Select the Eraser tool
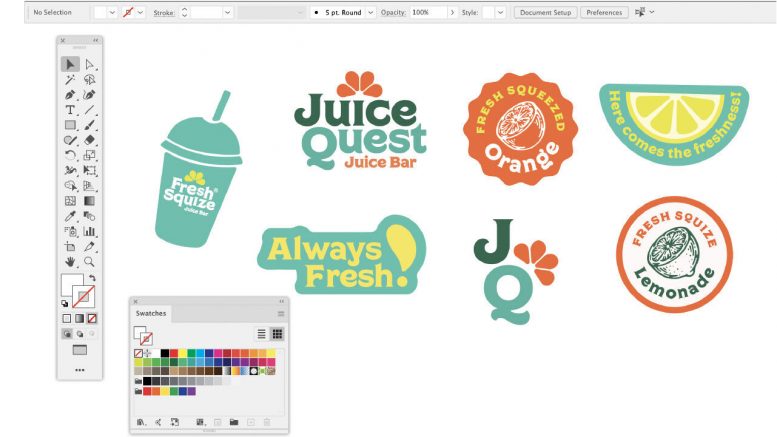Image resolution: width=777 pixels, height=437 pixels. (x=89, y=140)
